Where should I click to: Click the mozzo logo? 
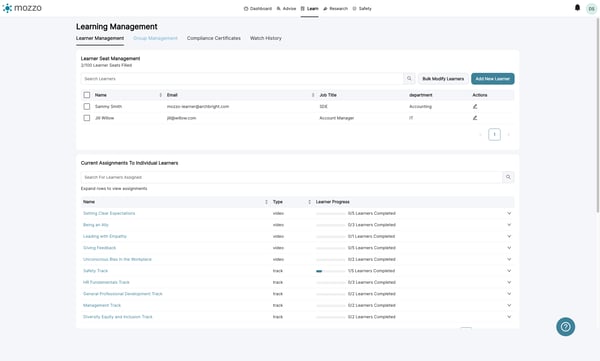click(x=22, y=8)
